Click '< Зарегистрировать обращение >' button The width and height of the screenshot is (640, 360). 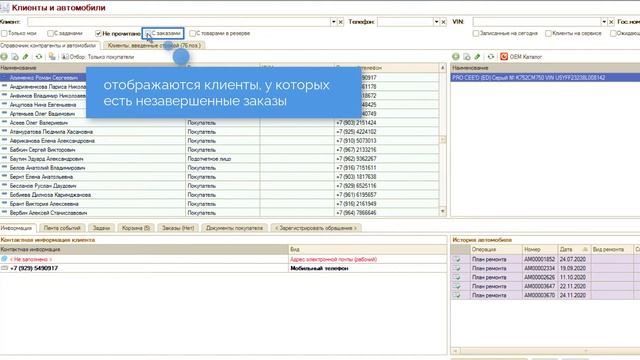point(316,228)
